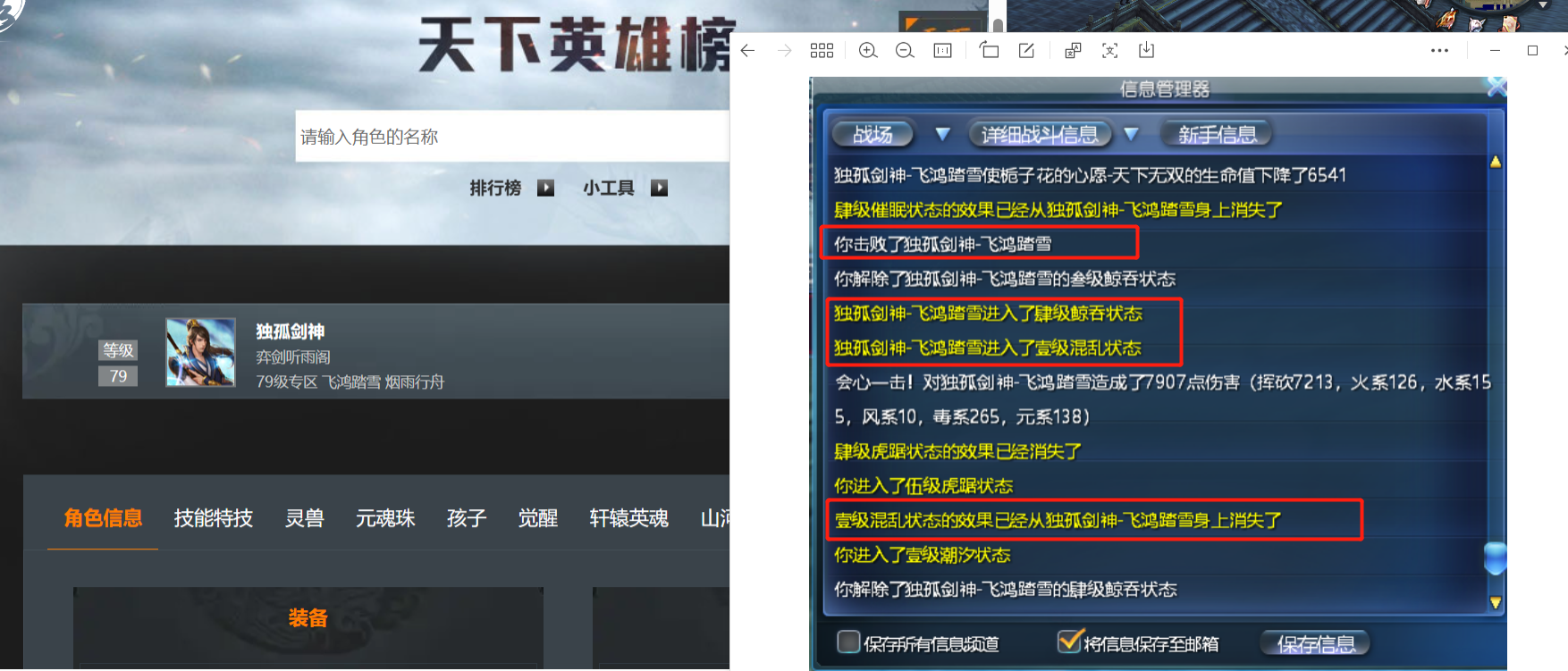The height and width of the screenshot is (671, 1568).
Task: Open the edit image tool
Action: [x=1026, y=51]
